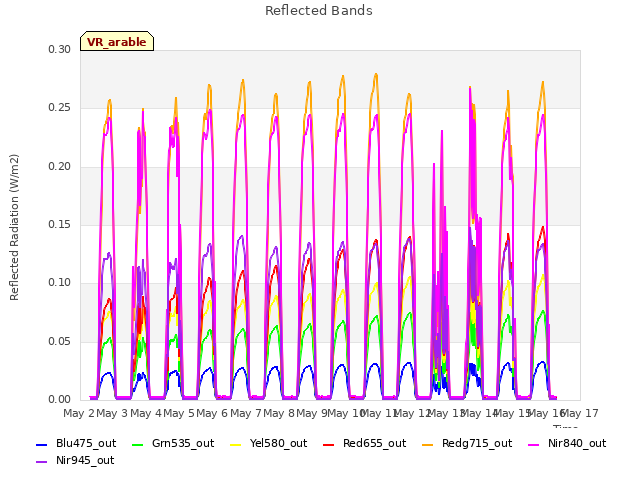Screen dimensions: 640x480
Task: Click the May 8 x-axis label
Action: (x=279, y=413)
